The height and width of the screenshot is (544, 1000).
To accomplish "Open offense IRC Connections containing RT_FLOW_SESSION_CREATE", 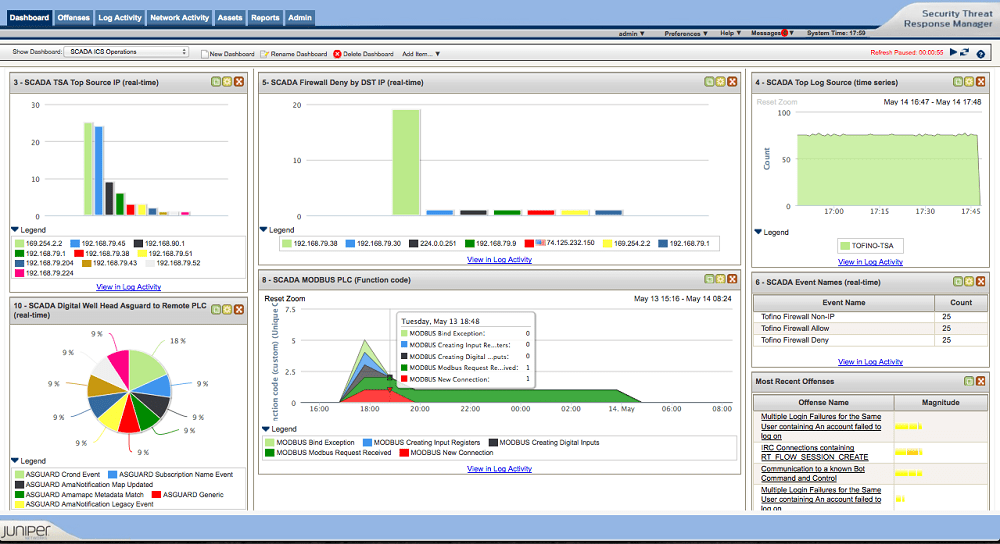I will click(x=814, y=452).
